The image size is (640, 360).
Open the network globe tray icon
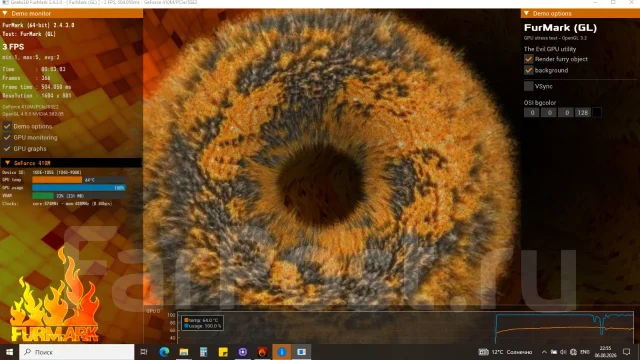(x=573, y=352)
